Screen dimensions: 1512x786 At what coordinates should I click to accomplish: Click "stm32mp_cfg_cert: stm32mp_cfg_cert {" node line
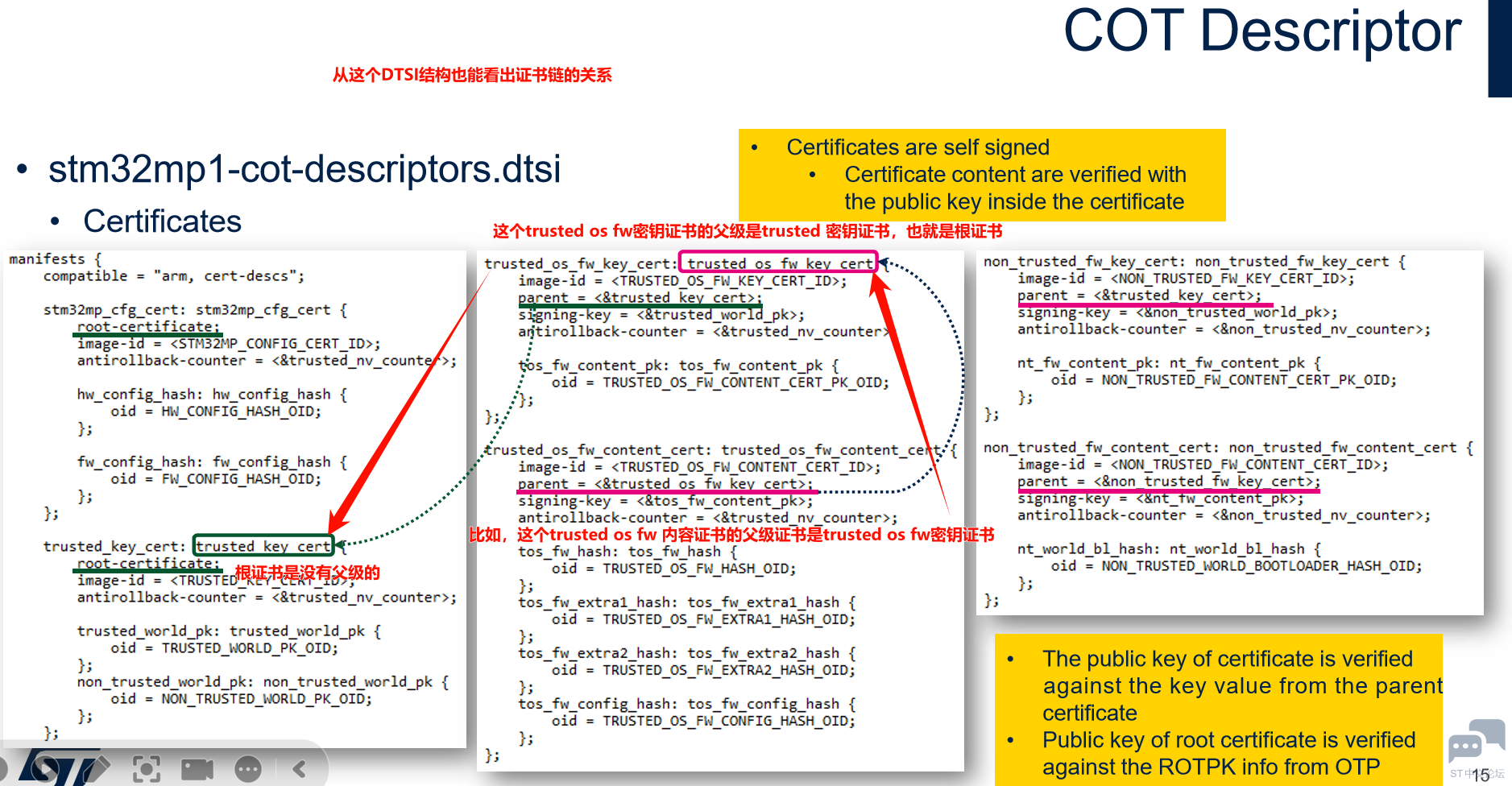pyautogui.click(x=196, y=310)
